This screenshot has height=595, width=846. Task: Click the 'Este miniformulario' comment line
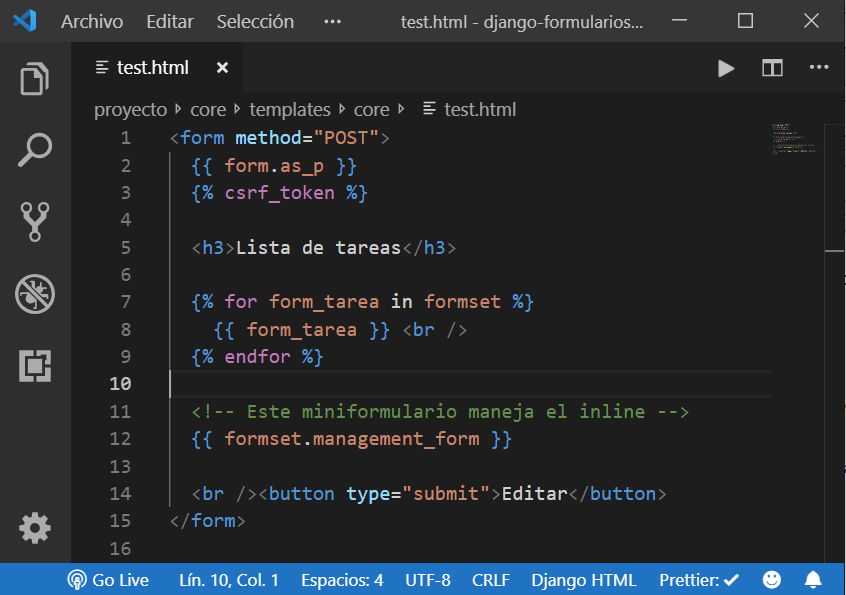pyautogui.click(x=440, y=412)
